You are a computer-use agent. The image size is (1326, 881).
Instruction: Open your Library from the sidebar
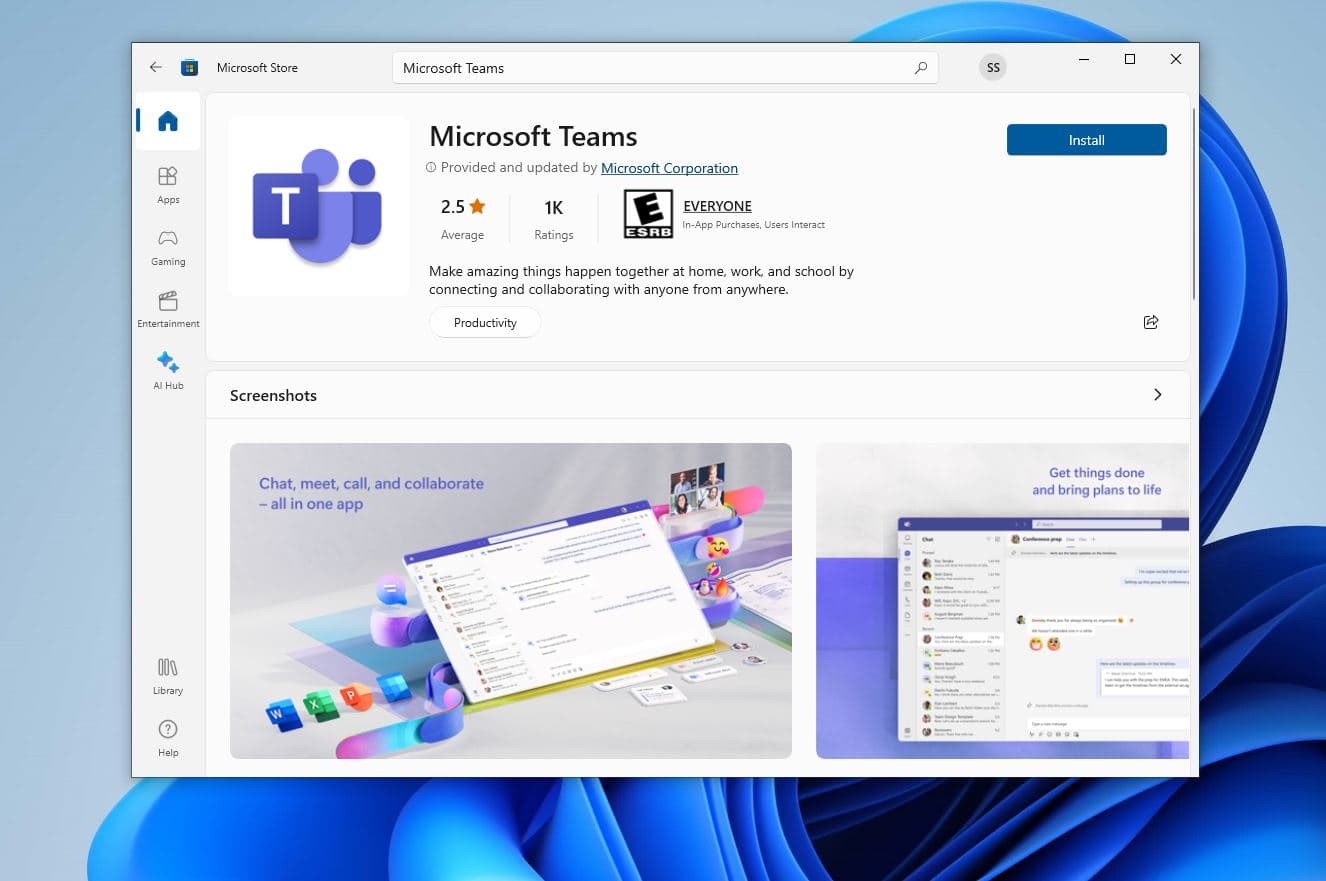pyautogui.click(x=167, y=674)
